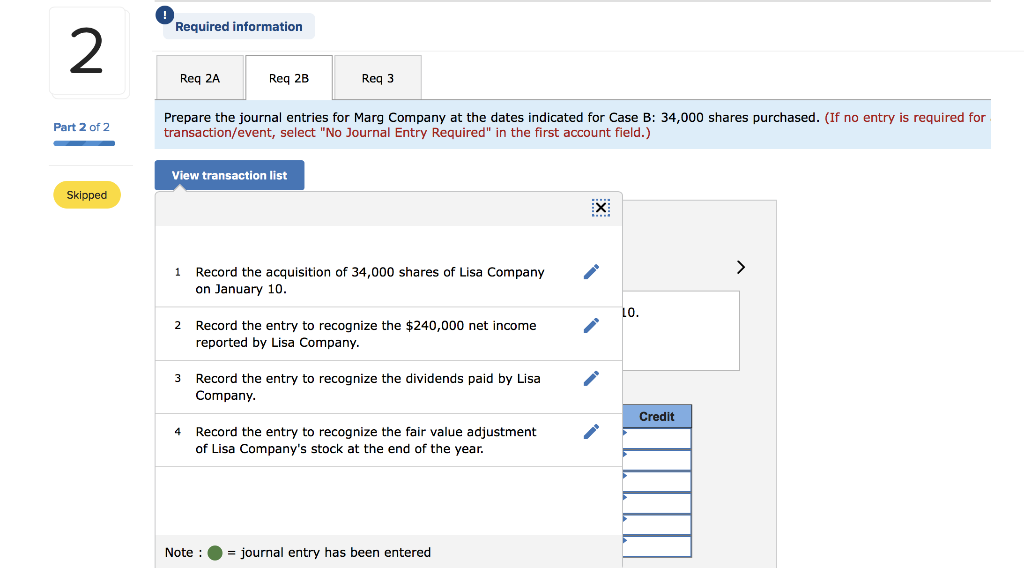Click the fourth Credit input cell
This screenshot has height=568, width=1024.
pos(657,503)
